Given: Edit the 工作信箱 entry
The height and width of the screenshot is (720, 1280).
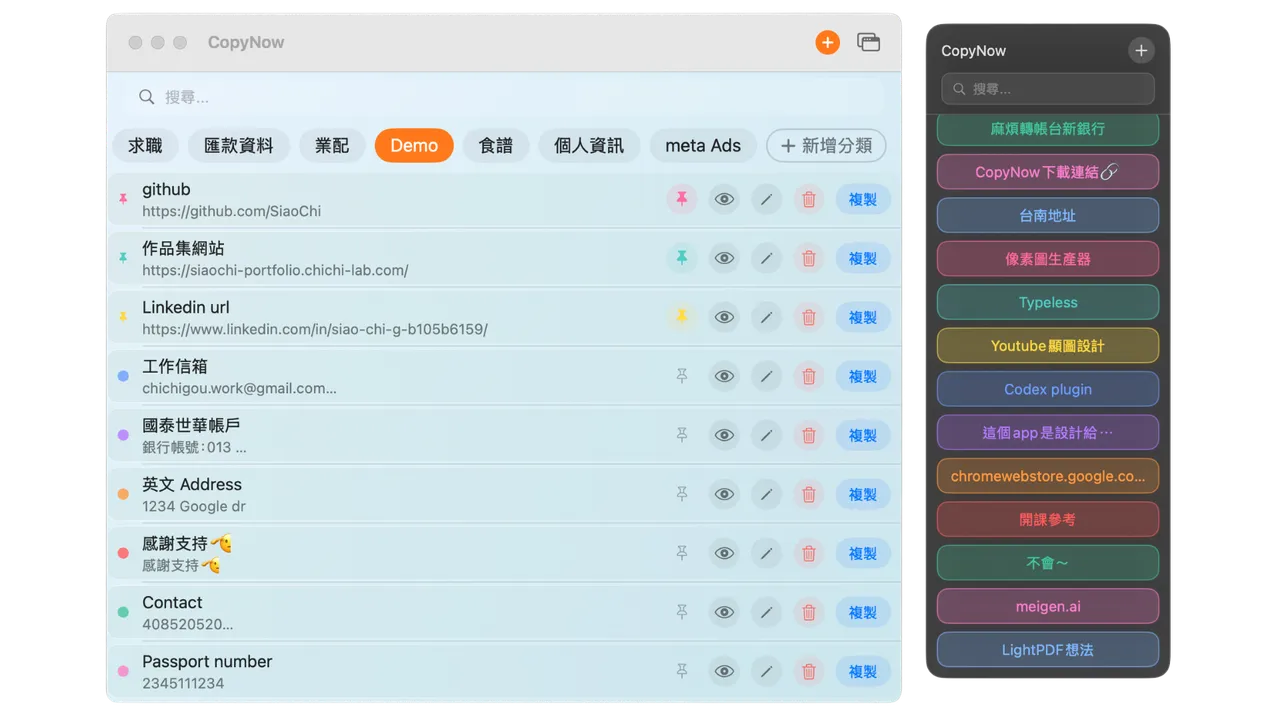Looking at the screenshot, I should point(766,376).
